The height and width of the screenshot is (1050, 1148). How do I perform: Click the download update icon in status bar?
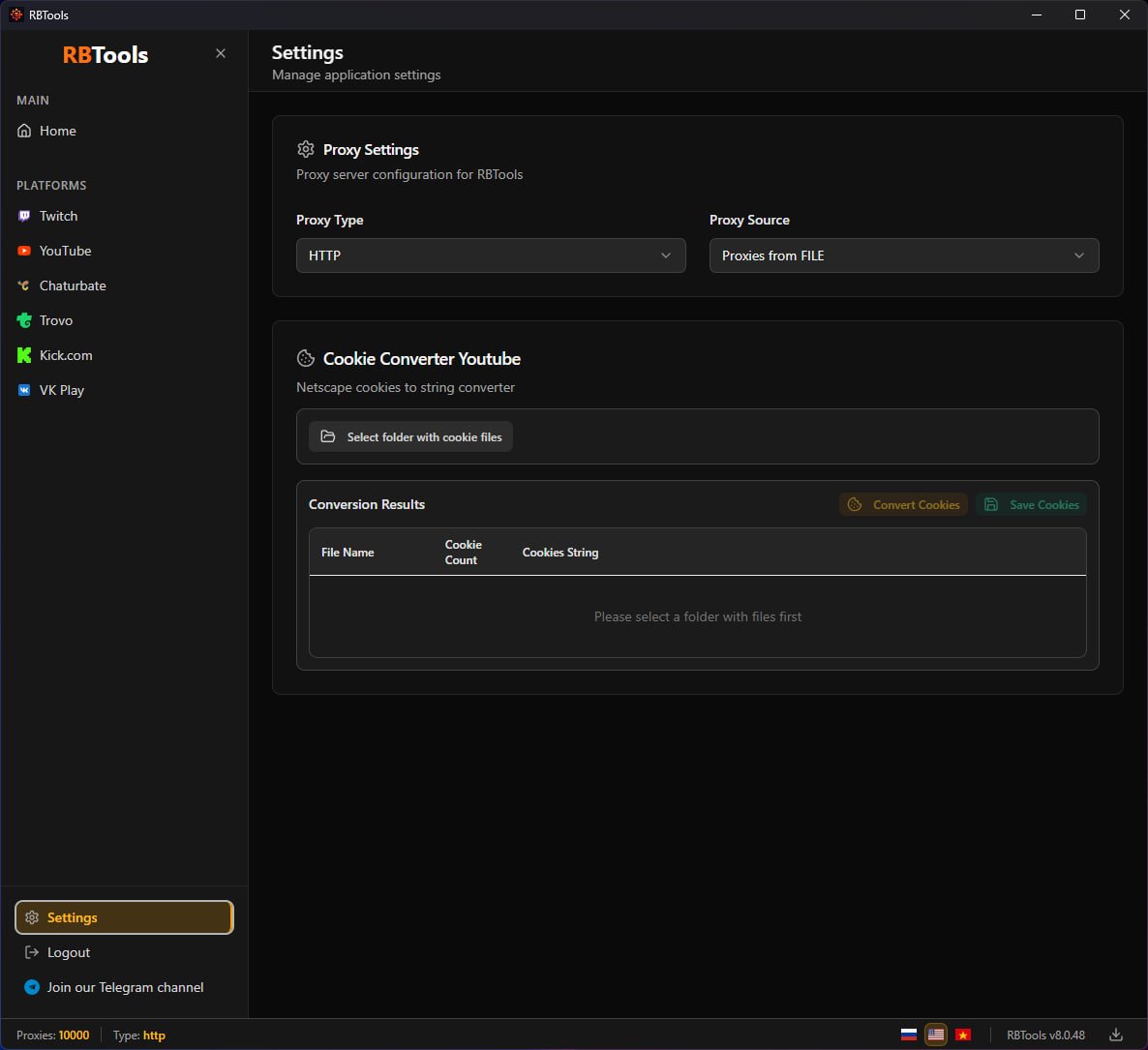click(x=1116, y=1035)
